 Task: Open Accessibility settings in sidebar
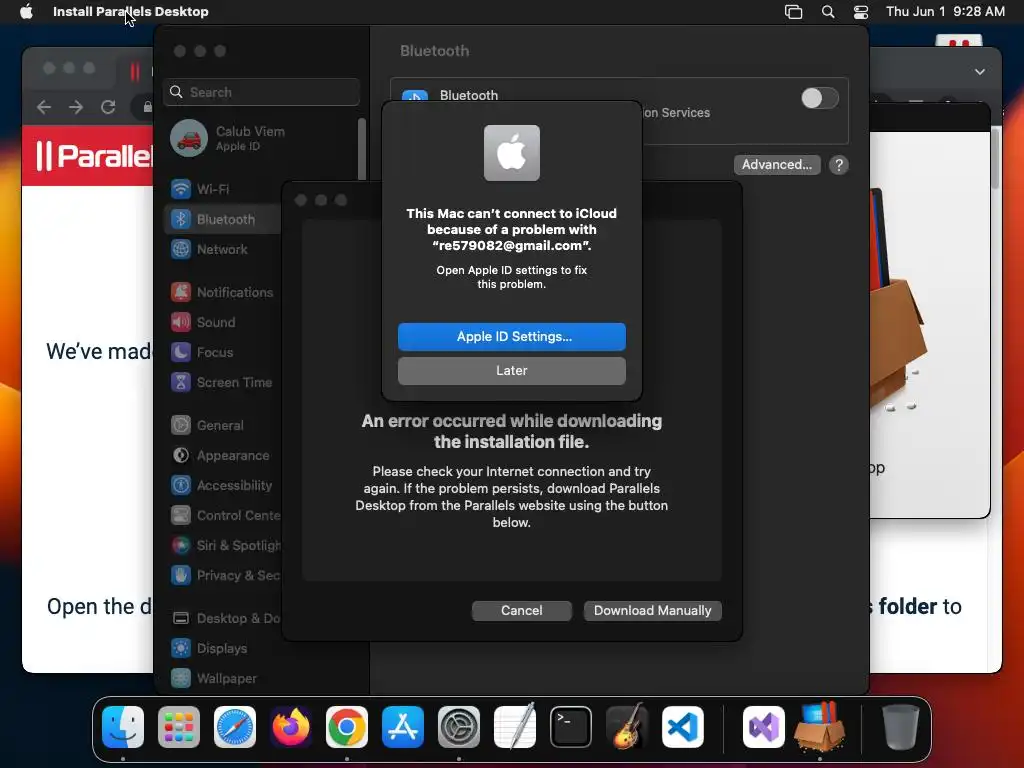(x=222, y=486)
